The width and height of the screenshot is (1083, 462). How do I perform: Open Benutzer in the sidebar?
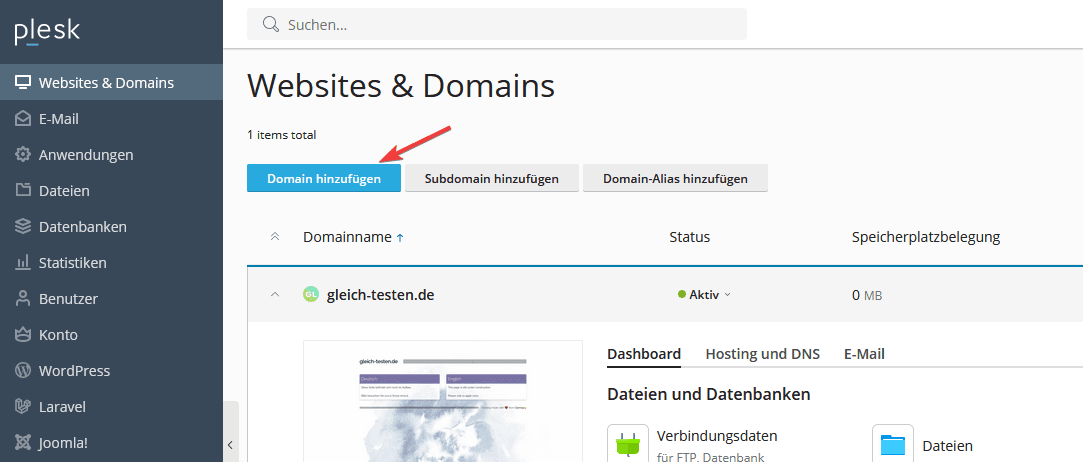click(x=111, y=298)
